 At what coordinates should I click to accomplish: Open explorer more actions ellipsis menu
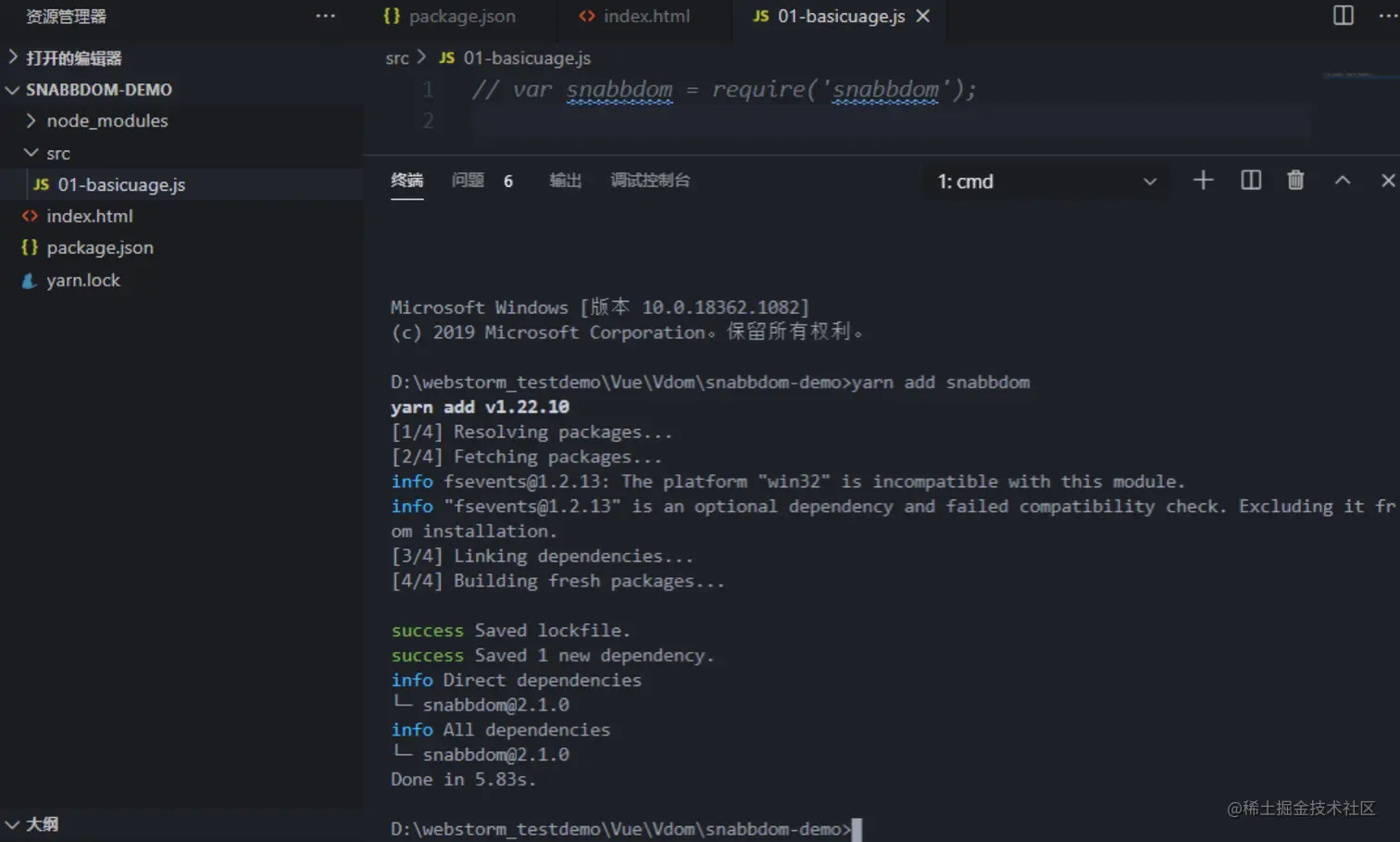(x=325, y=16)
